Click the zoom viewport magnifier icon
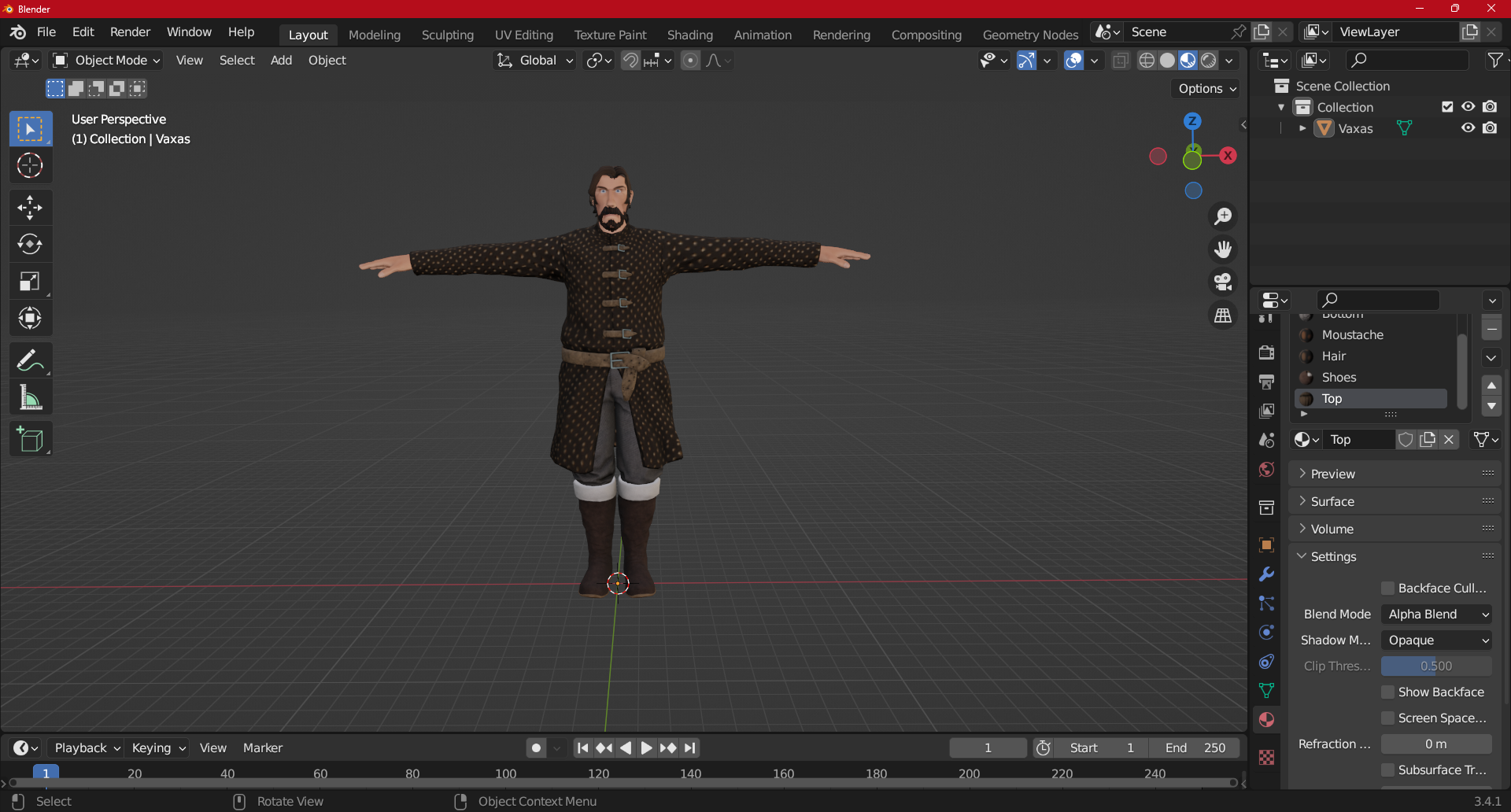This screenshot has height=812, width=1511. tap(1223, 216)
